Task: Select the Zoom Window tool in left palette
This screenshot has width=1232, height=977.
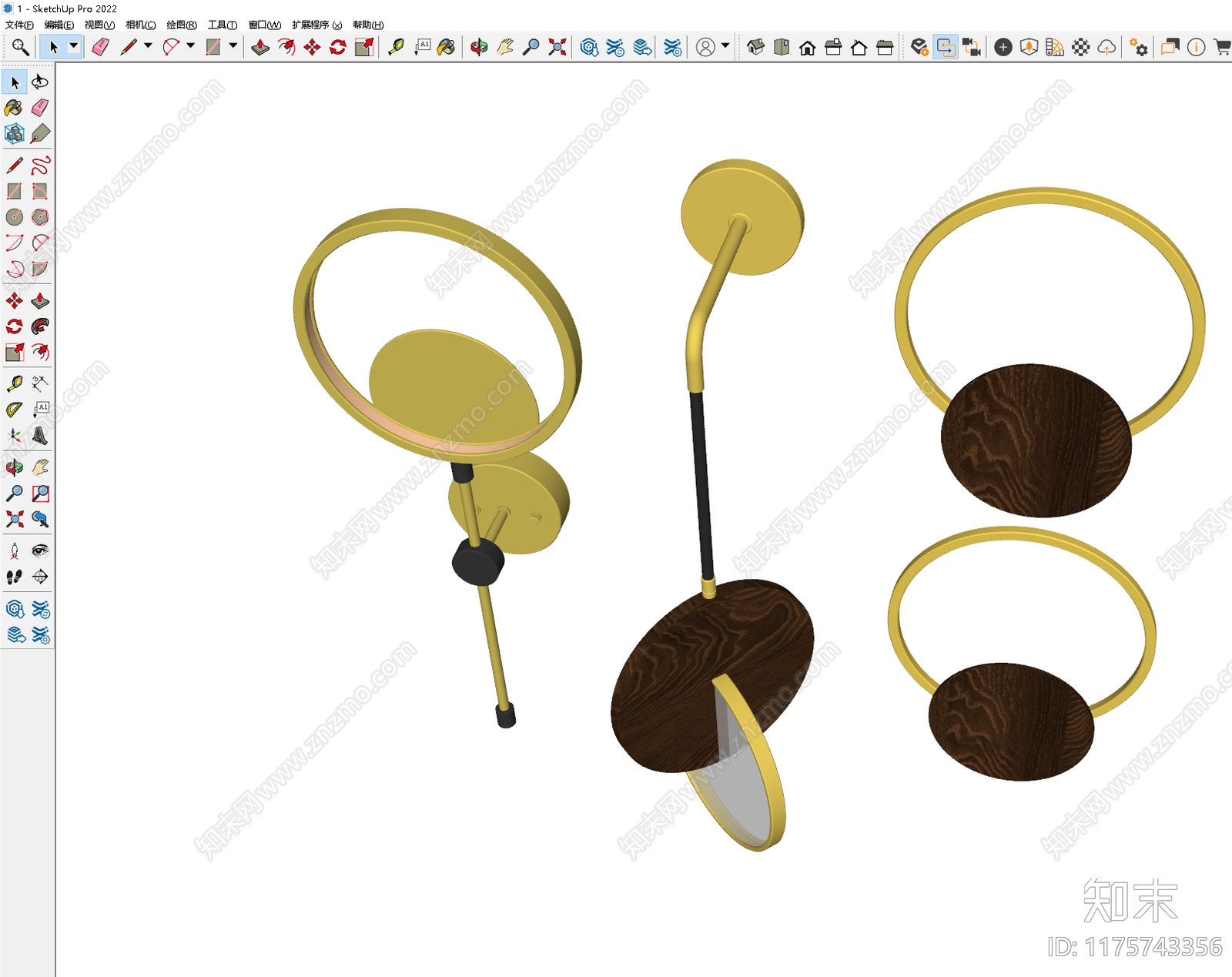Action: click(x=40, y=494)
